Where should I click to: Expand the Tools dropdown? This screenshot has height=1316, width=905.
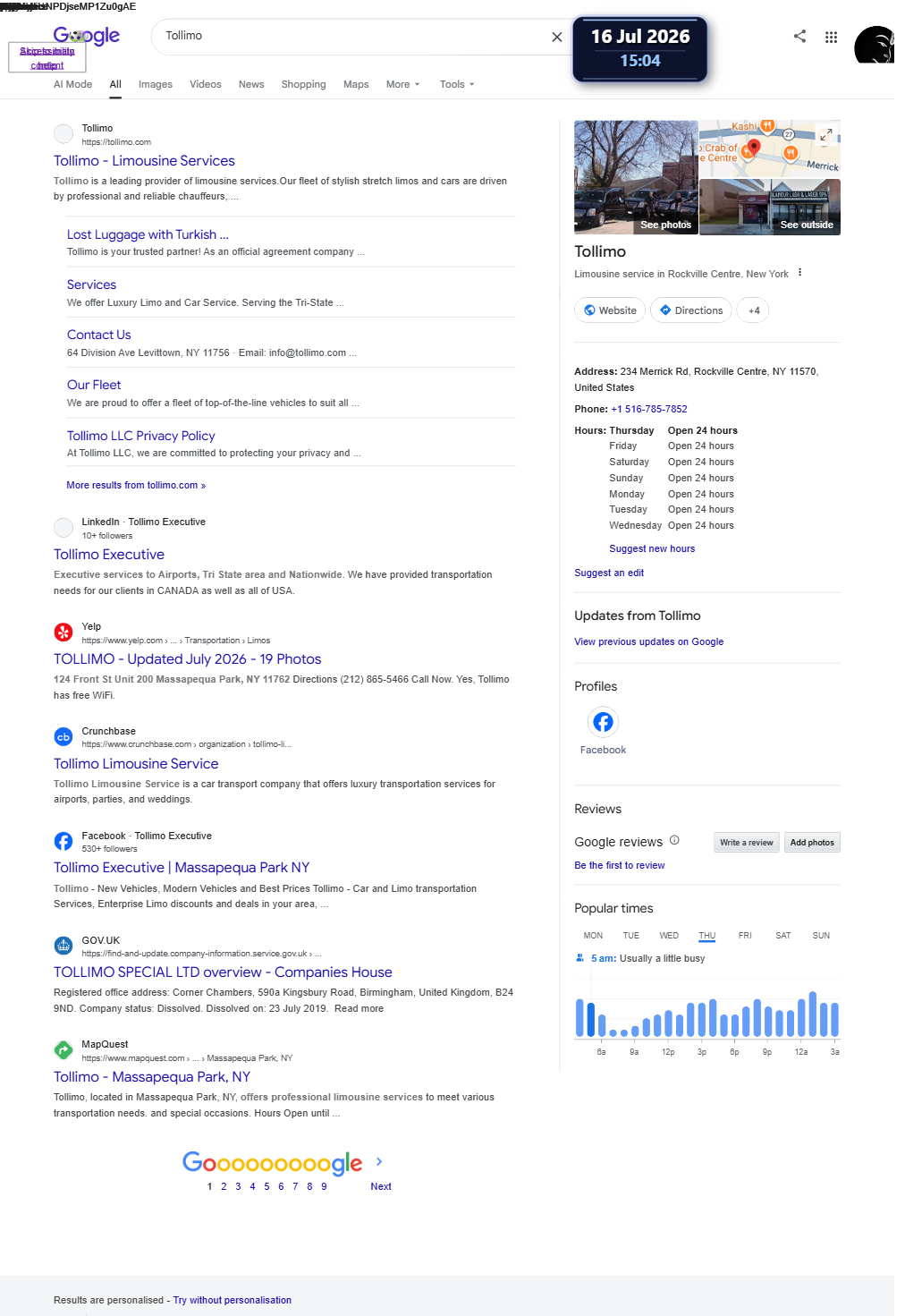457,84
